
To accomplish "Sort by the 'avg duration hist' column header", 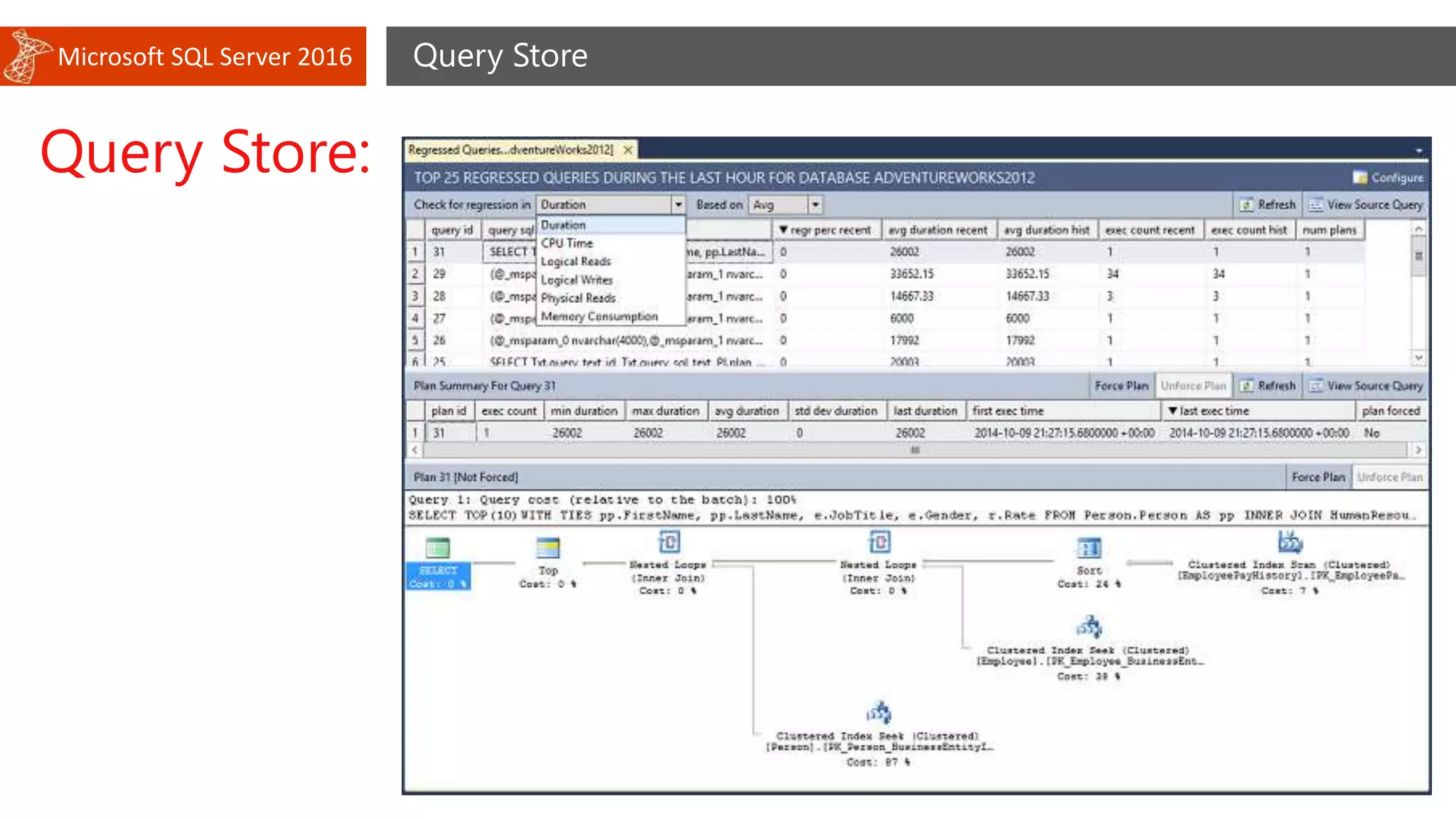I will point(1046,230).
